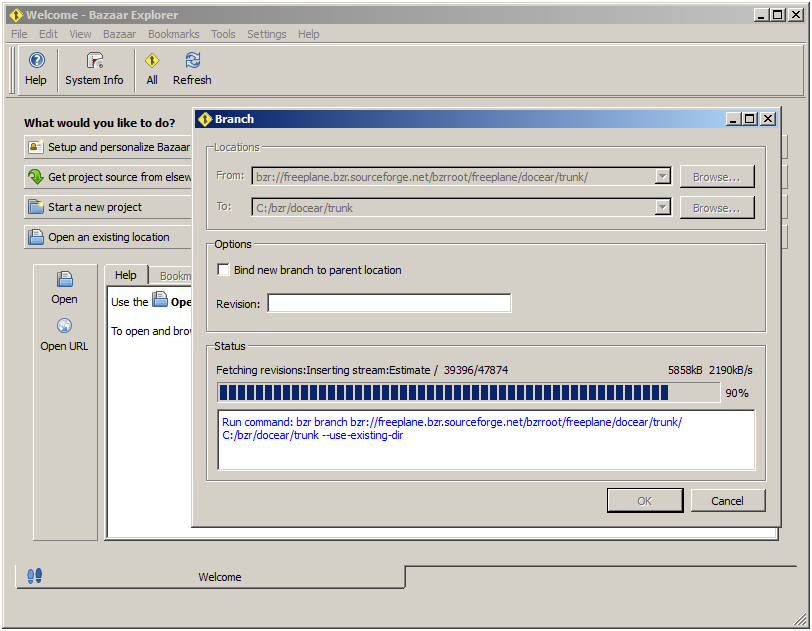The height and width of the screenshot is (631, 812).
Task: Click Browse button for To location
Action: (717, 208)
